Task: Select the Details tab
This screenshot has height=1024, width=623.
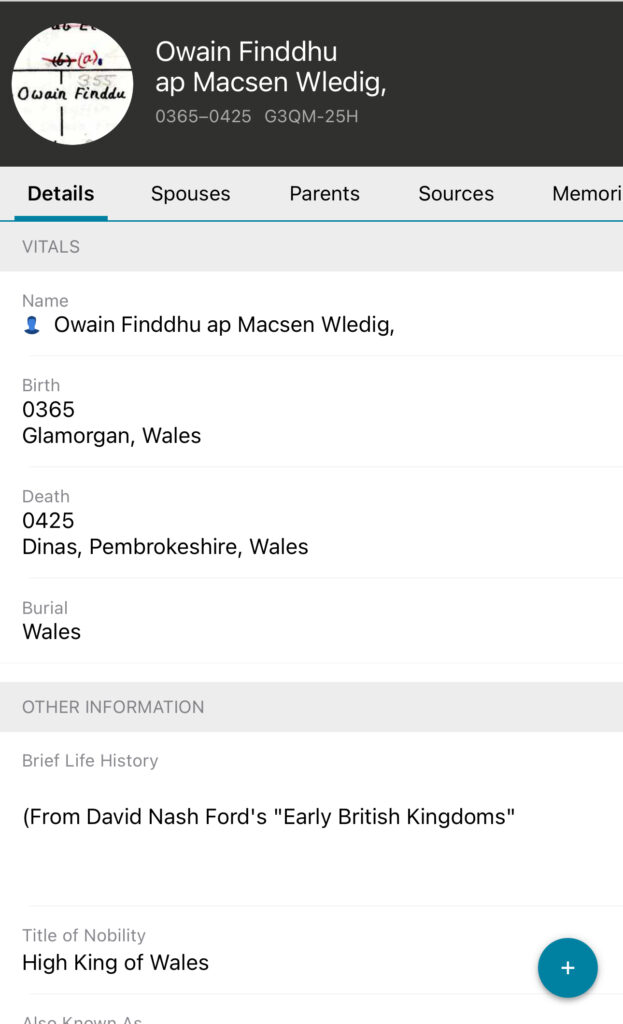Action: coord(61,194)
